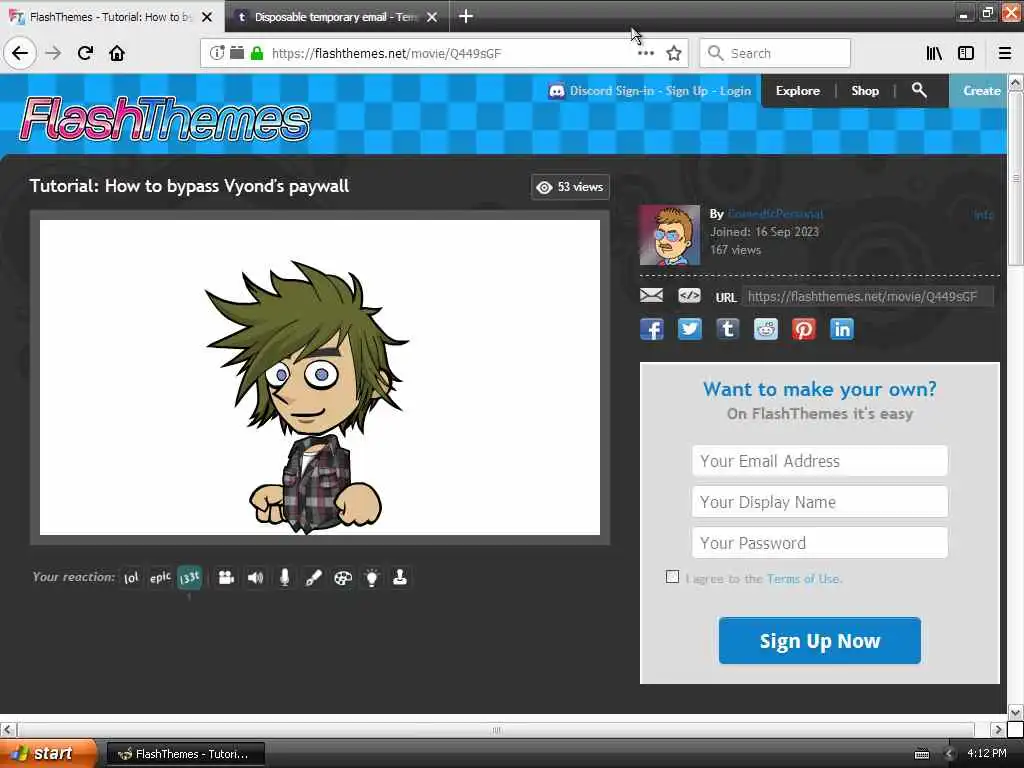Click the horizontal scrollbar right arrow
Image resolution: width=1024 pixels, height=768 pixels.
(x=997, y=729)
